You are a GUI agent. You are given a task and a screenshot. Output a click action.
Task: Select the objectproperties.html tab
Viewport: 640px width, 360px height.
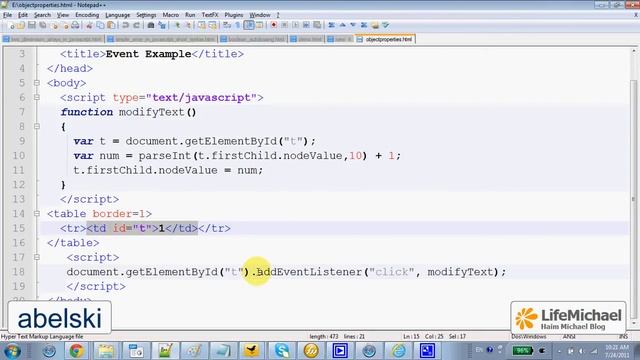(385, 39)
